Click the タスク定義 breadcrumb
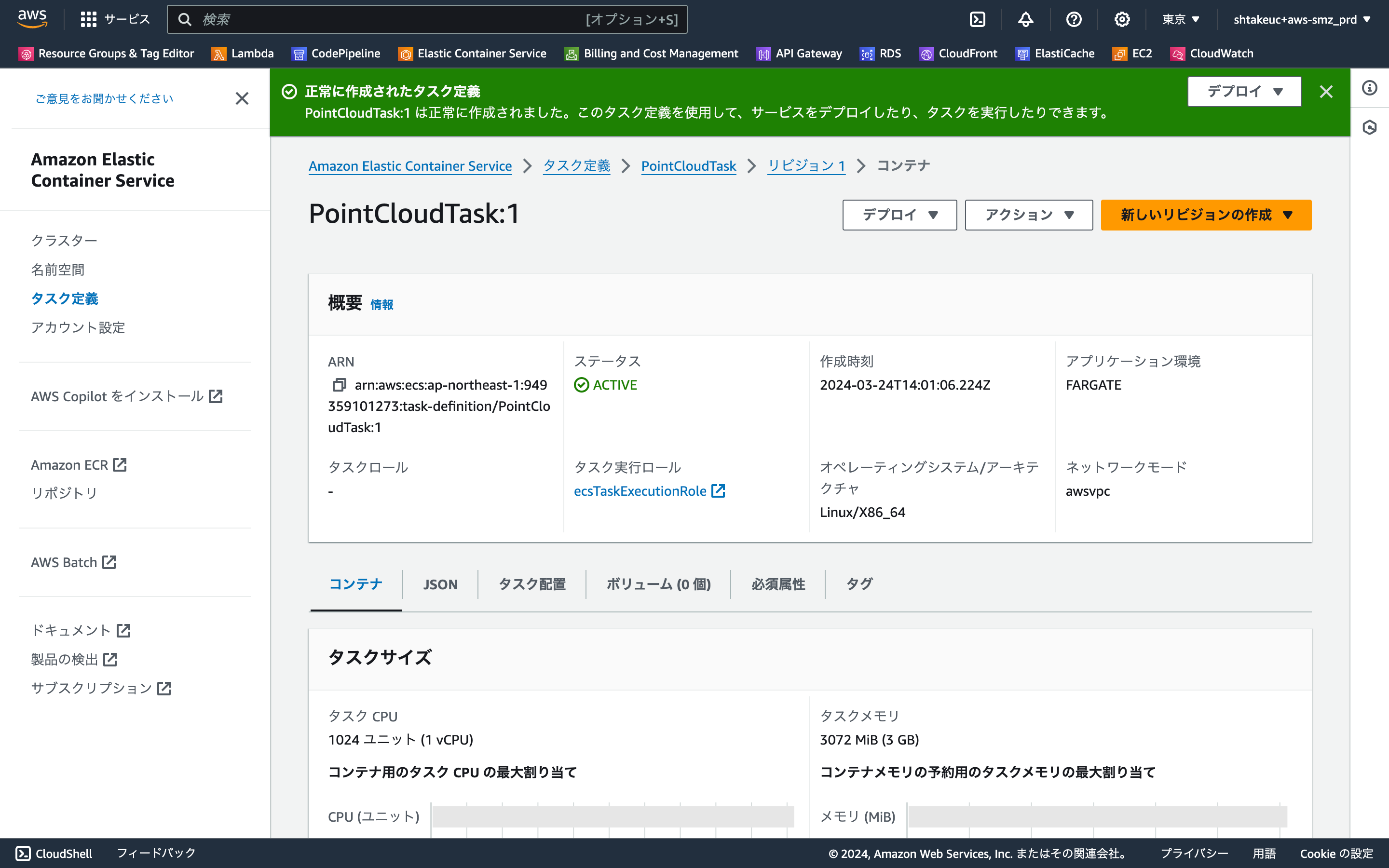Viewport: 1389px width, 868px height. 576,166
